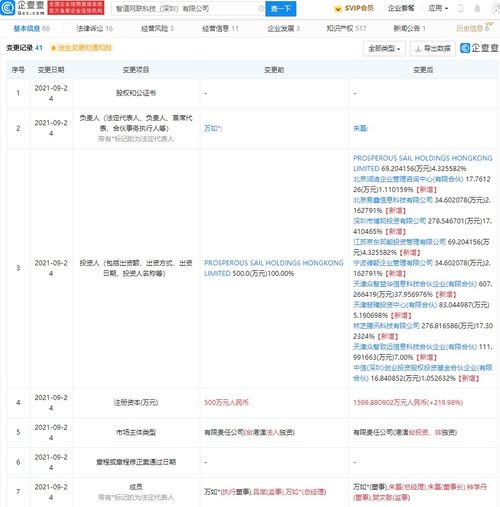
Task: Open 天津 investment center link with 83.044987万元
Action: coord(395,305)
